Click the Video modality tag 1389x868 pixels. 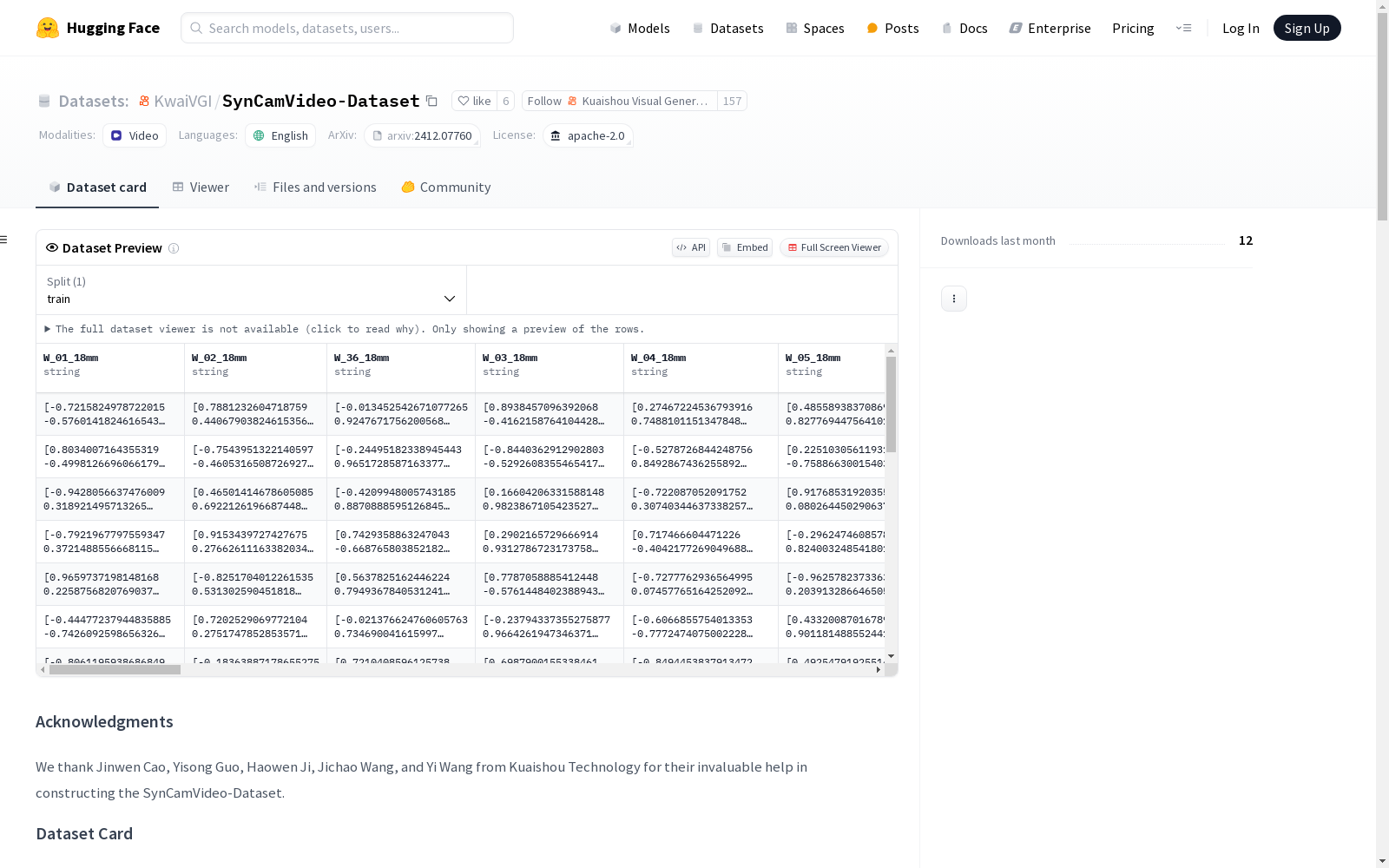pos(135,135)
